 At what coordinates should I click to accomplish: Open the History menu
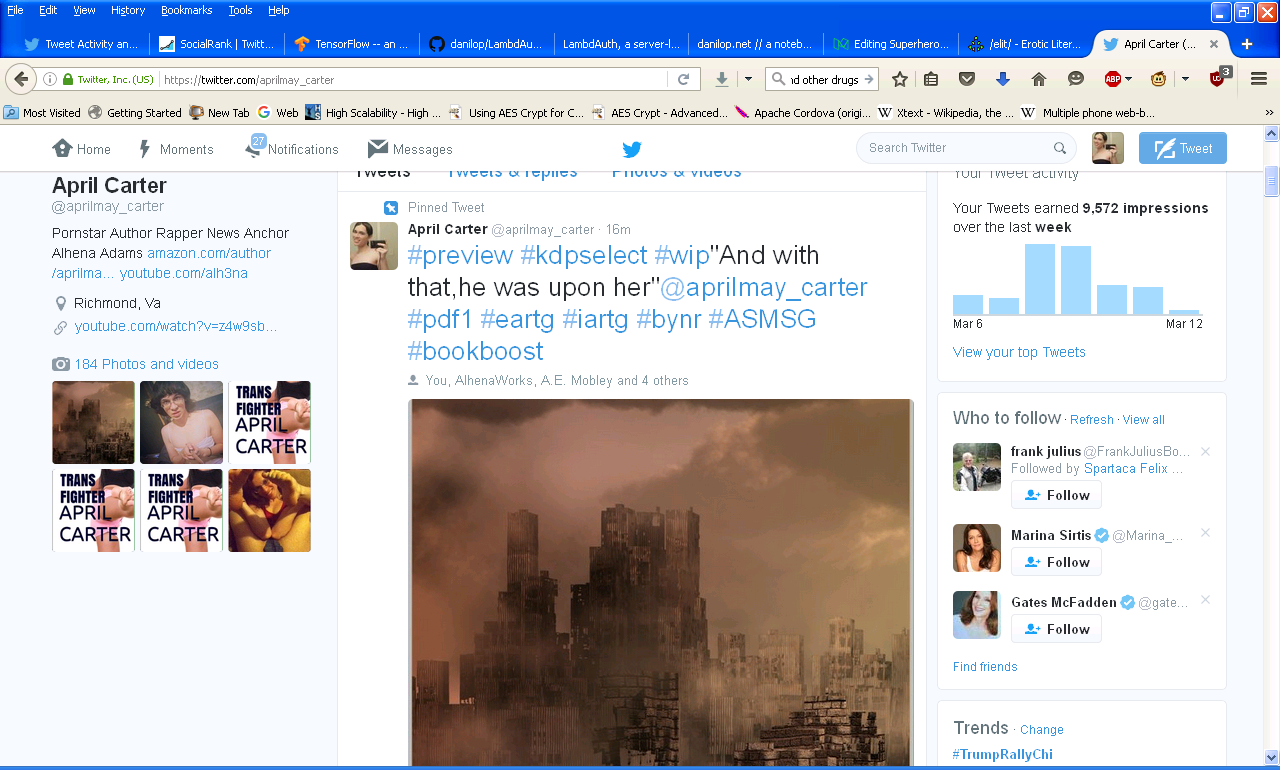pyautogui.click(x=128, y=10)
